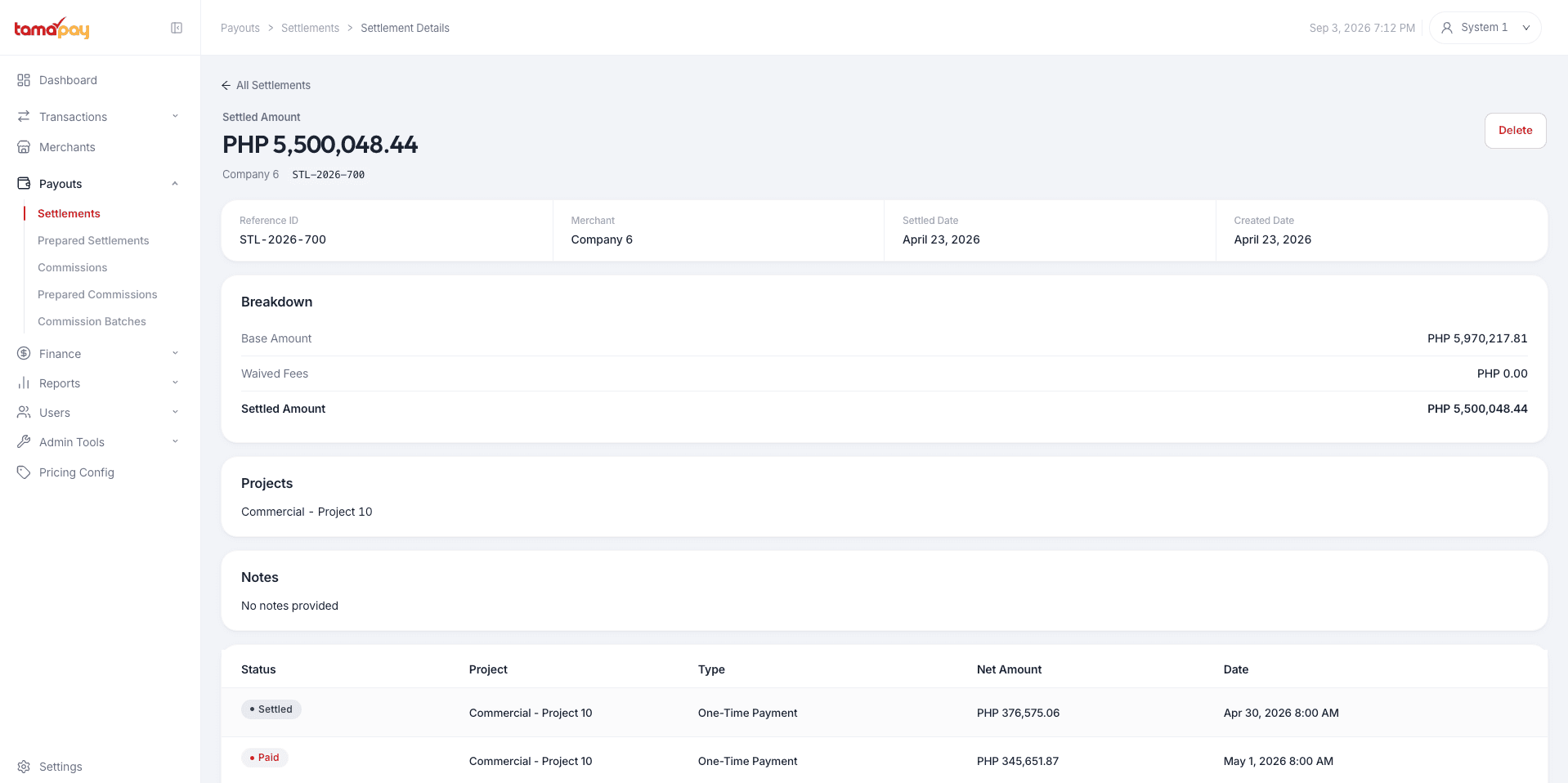This screenshot has width=1568, height=783.
Task: Click the Waived Fees PHP 0.00 value
Action: click(x=1502, y=374)
